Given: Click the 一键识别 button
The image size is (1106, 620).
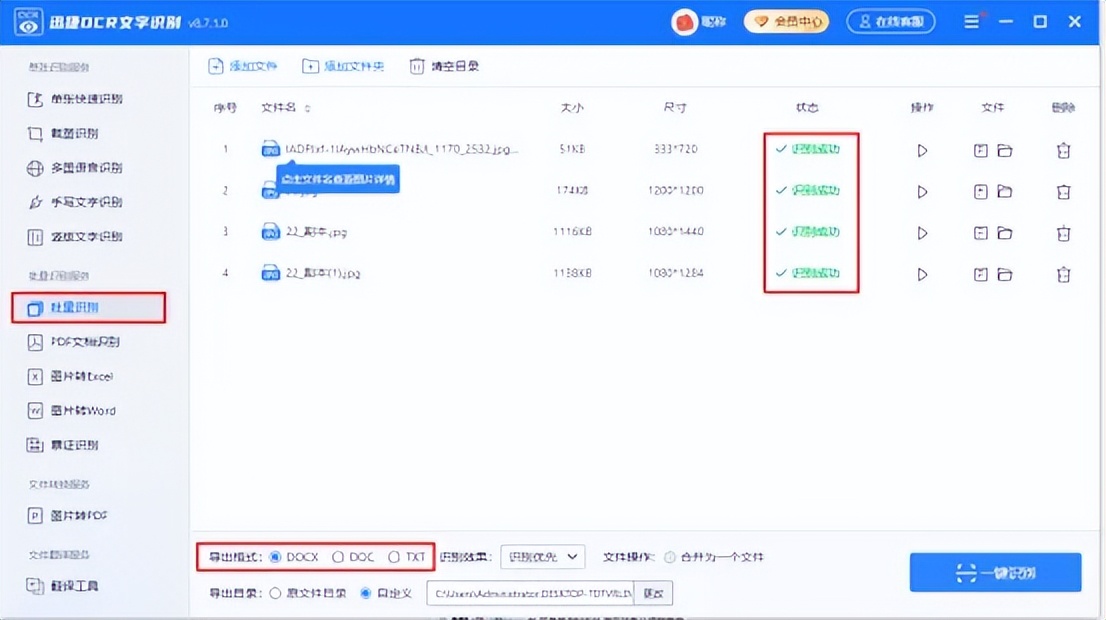Looking at the screenshot, I should [994, 572].
